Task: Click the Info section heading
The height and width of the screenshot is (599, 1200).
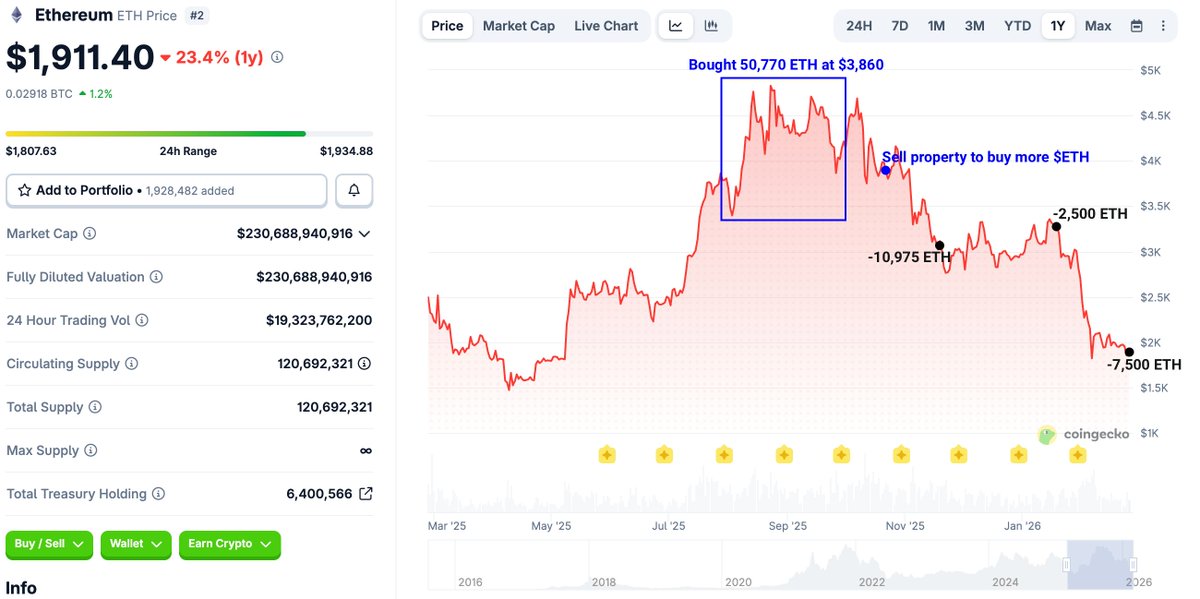Action: click(21, 588)
